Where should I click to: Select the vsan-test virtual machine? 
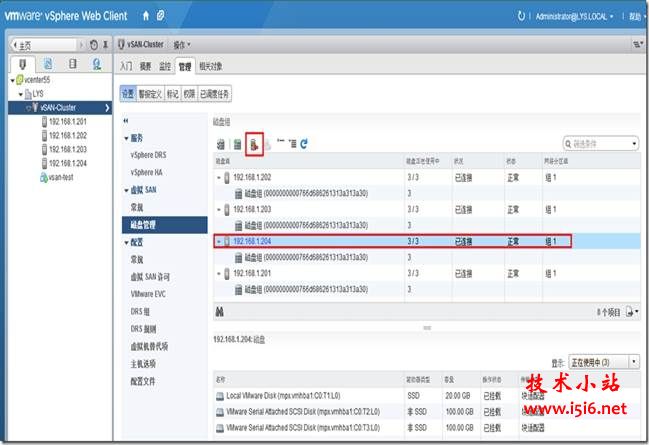57,178
